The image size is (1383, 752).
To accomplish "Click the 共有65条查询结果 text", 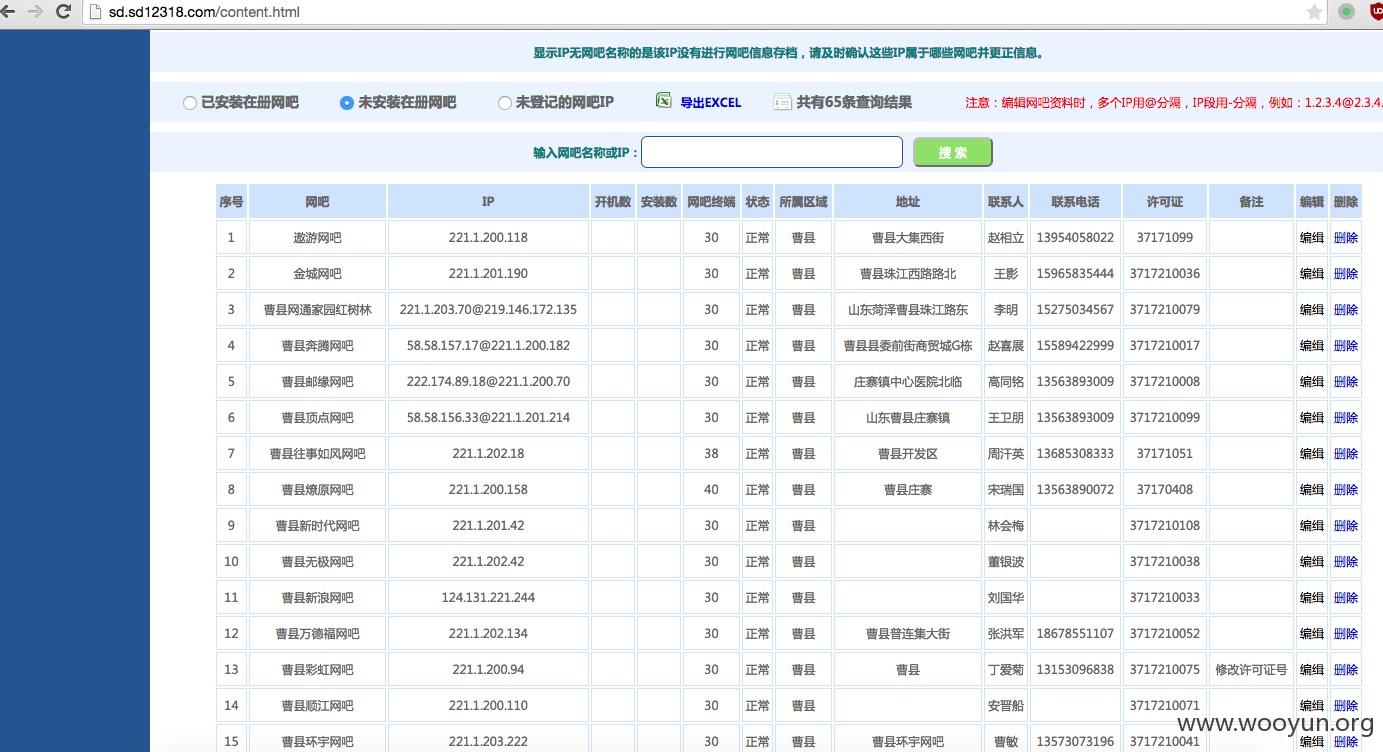I will tap(854, 102).
